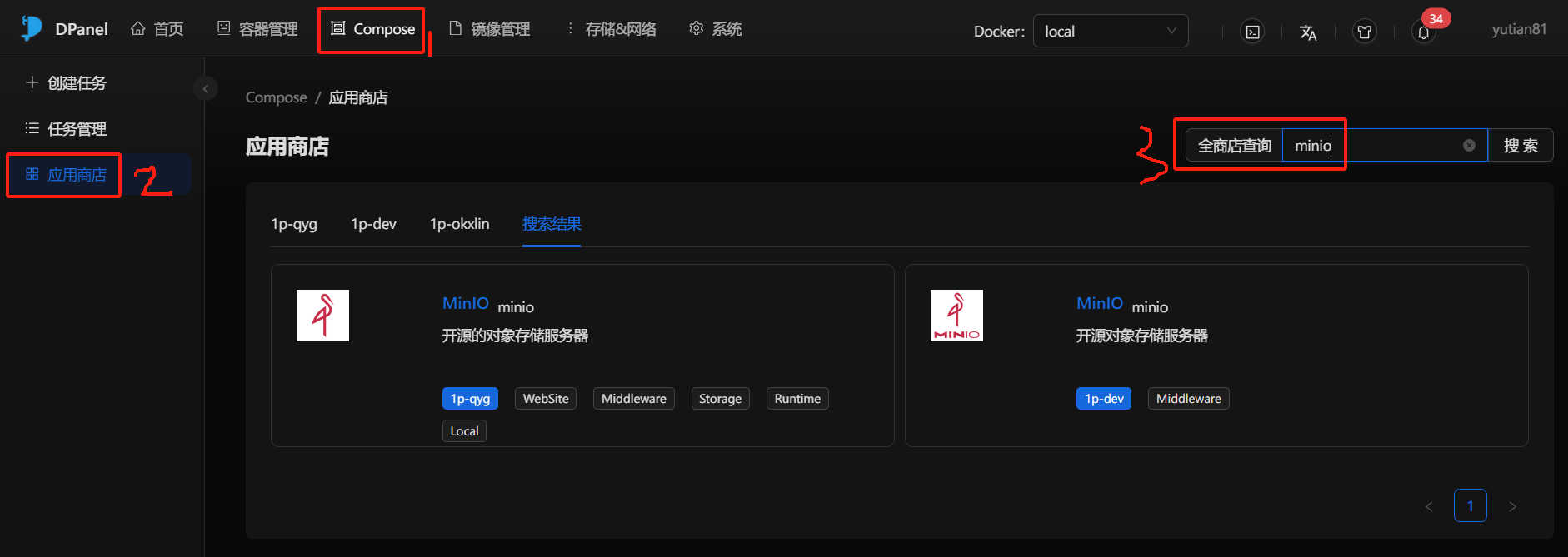Screen dimensions: 1568x557
Task: Go to next results page
Action: tap(1512, 506)
